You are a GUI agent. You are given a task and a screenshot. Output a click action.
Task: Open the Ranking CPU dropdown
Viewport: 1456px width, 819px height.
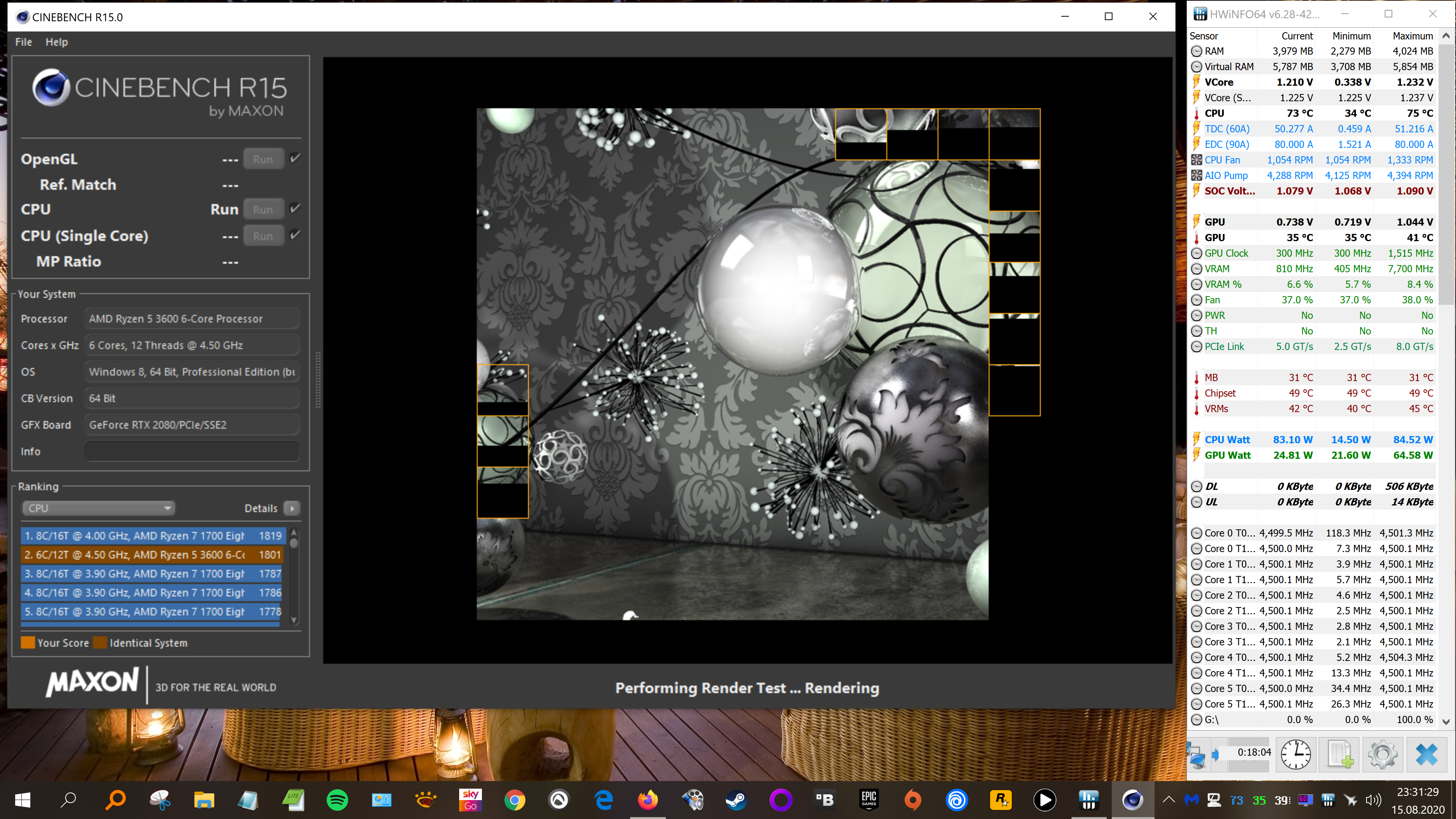coord(98,508)
